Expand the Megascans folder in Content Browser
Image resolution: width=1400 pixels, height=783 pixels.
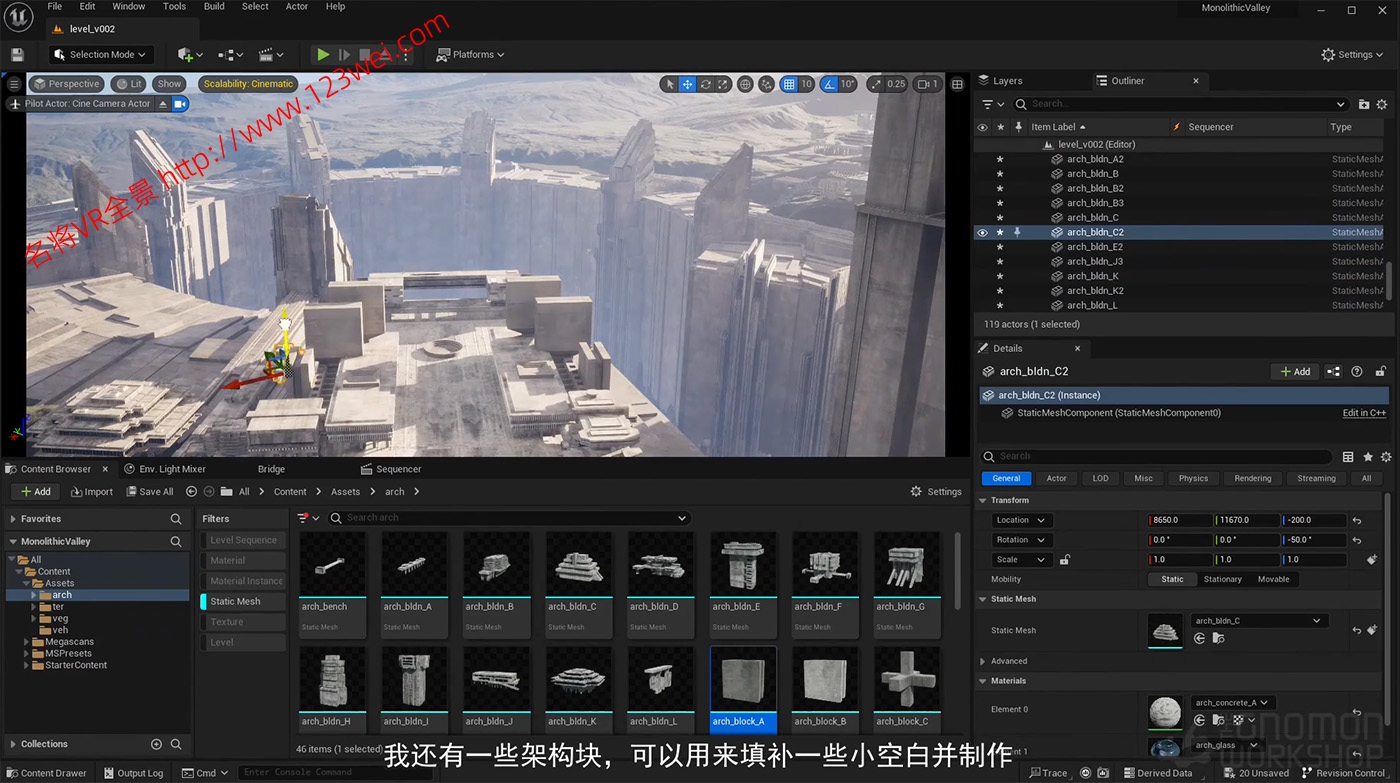tap(28, 641)
